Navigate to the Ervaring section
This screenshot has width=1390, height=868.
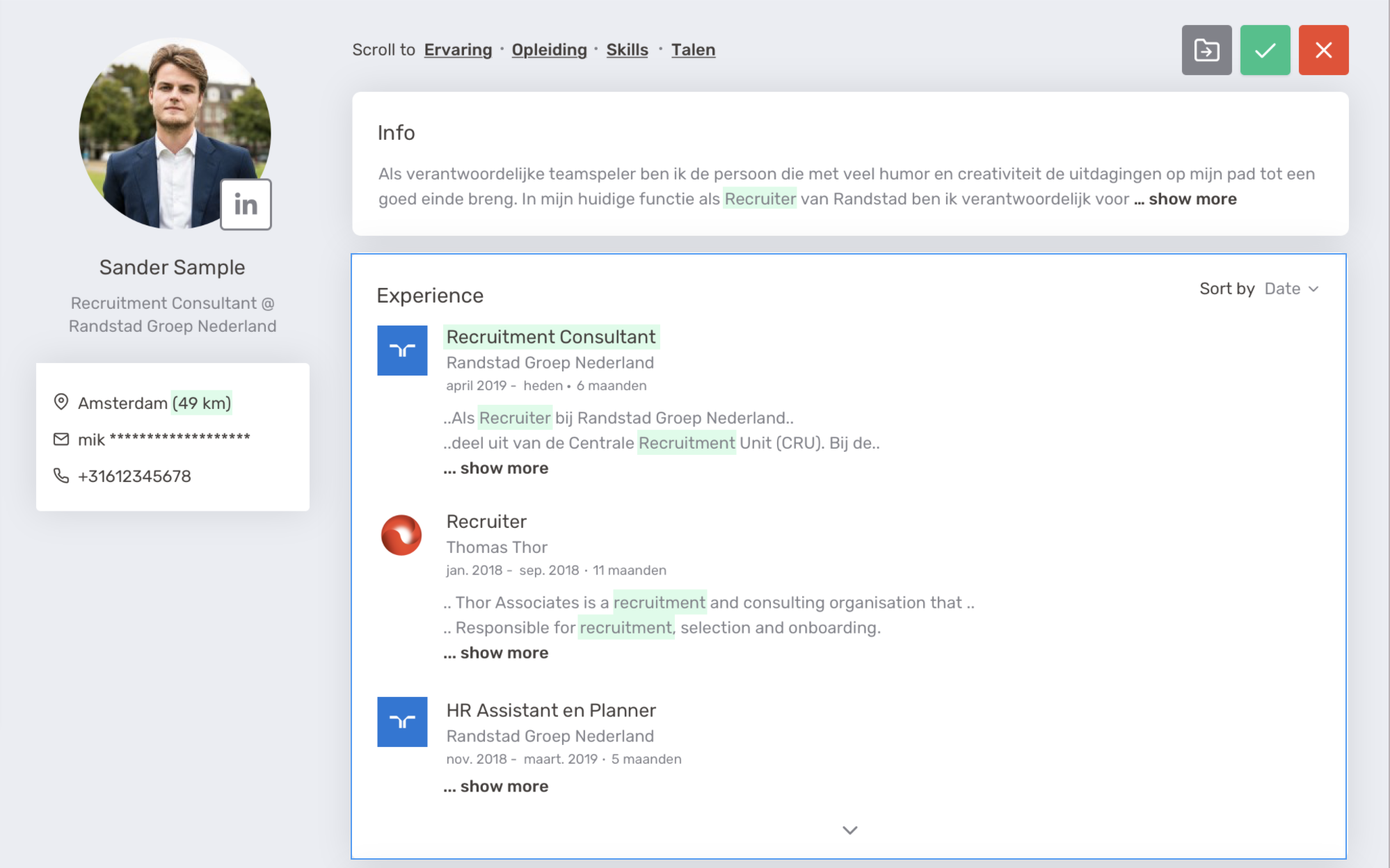point(458,49)
